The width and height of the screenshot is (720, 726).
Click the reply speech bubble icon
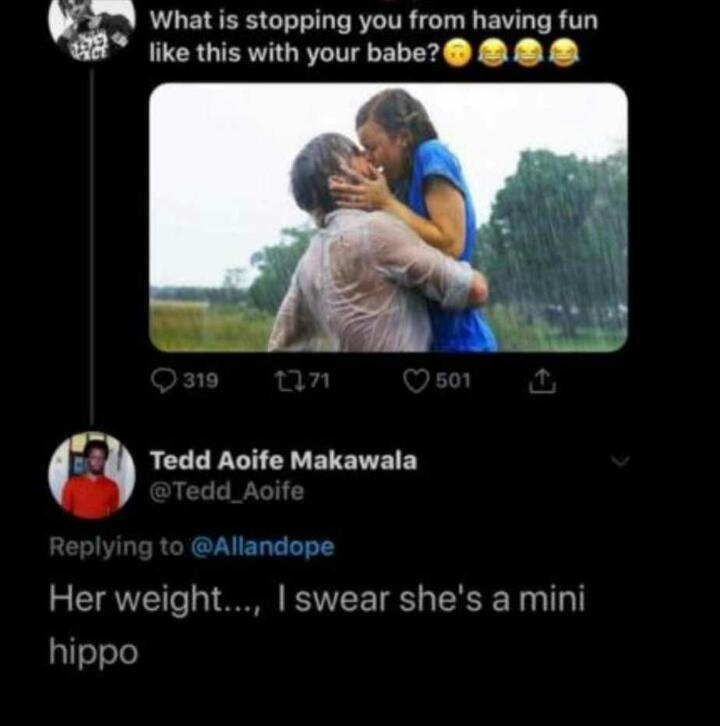164,381
